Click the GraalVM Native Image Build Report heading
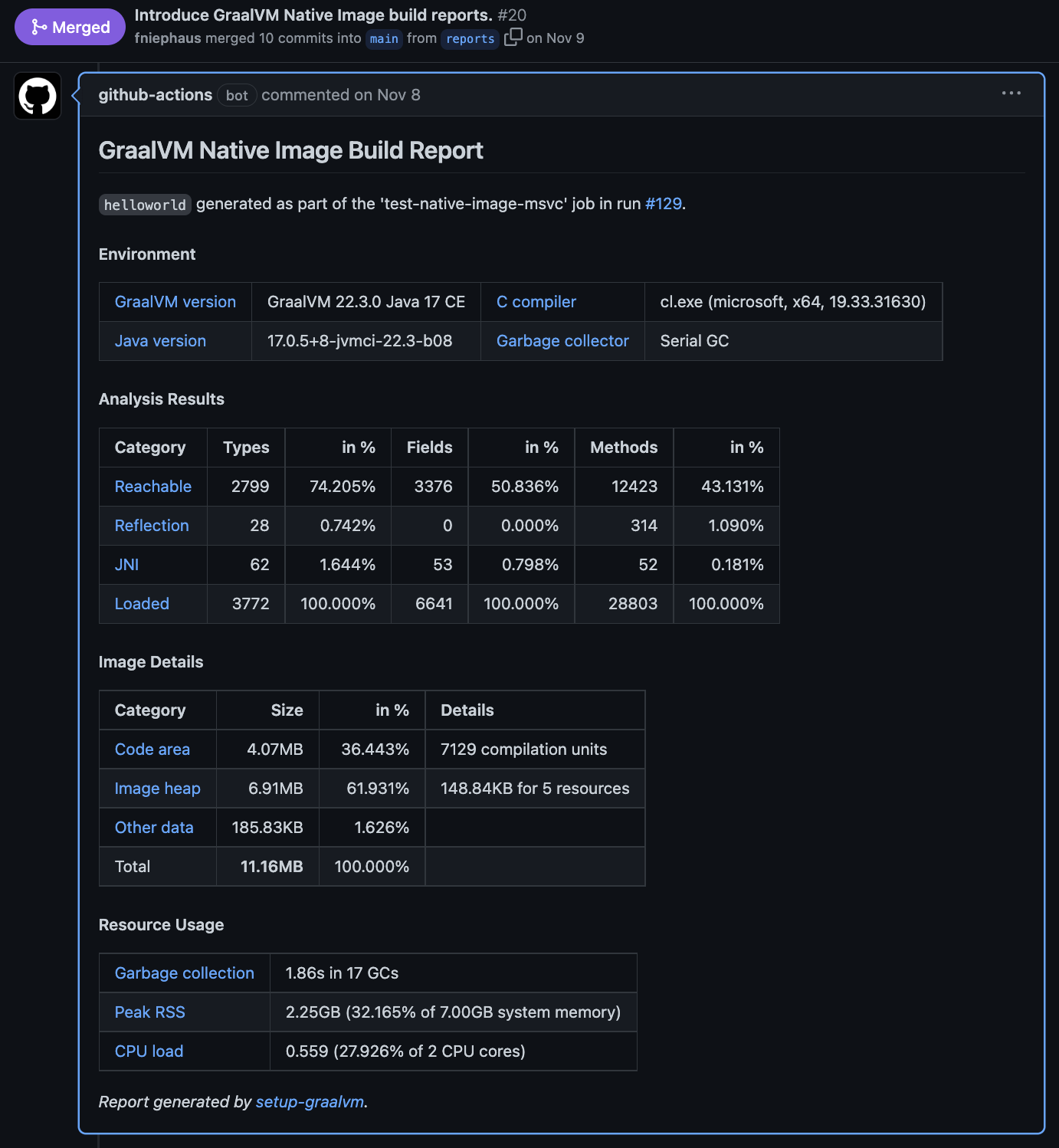 click(291, 150)
